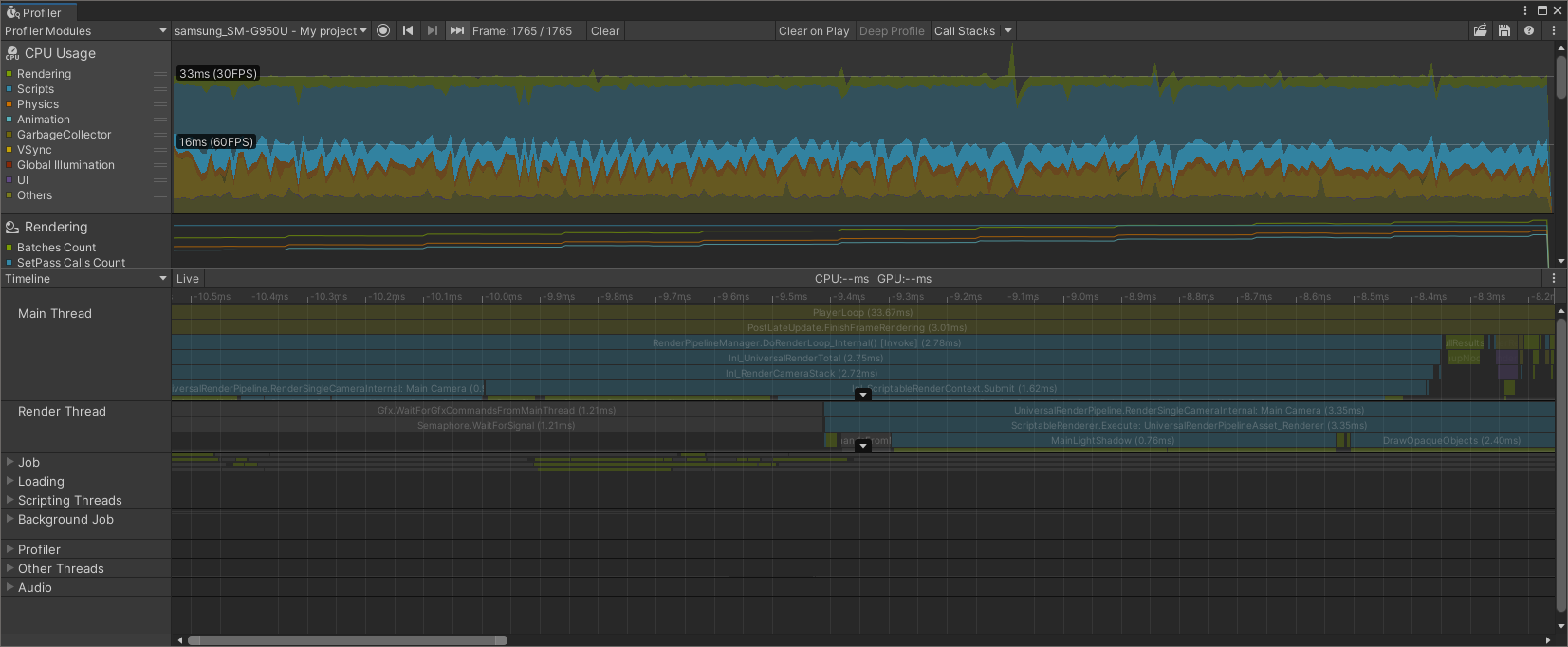Open target device selection dropdown

pos(270,30)
